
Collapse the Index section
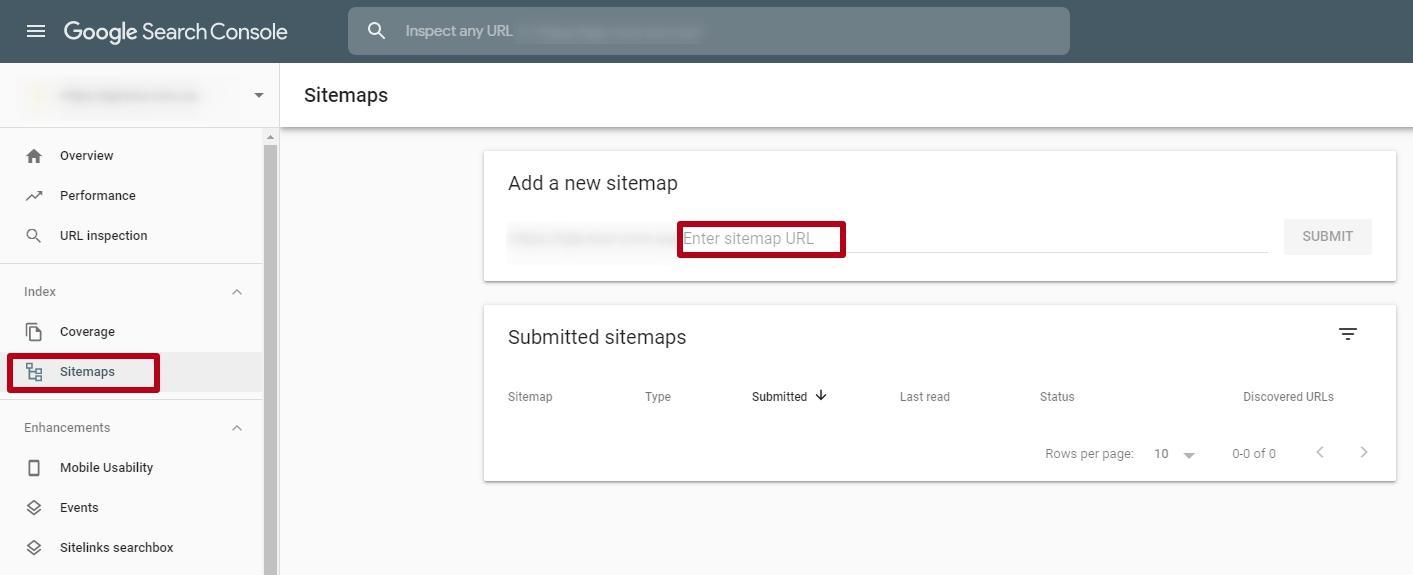(237, 292)
